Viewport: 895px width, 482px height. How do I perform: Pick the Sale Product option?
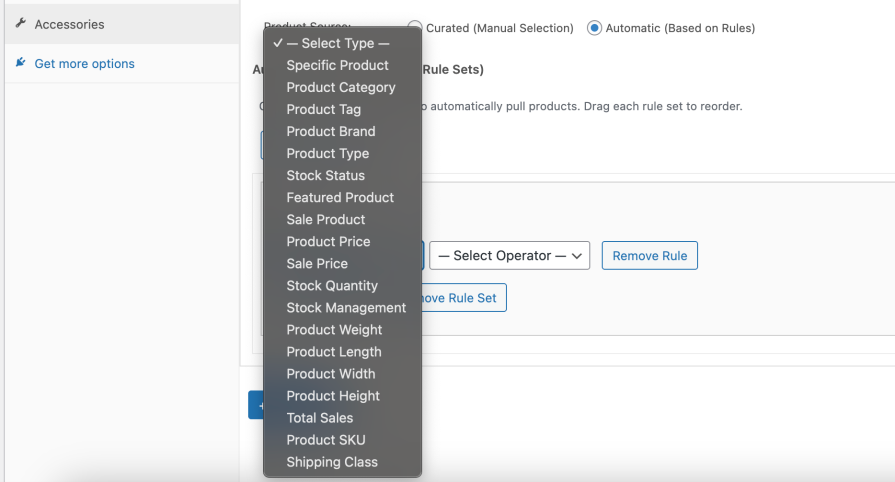click(325, 219)
